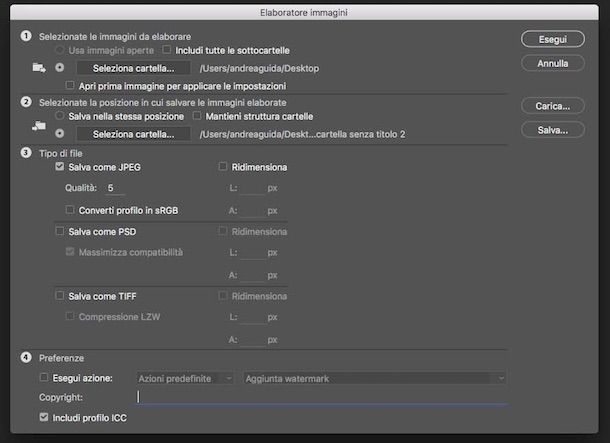Click the TIFF height 'A:' field
610x443 pixels.
[252, 340]
